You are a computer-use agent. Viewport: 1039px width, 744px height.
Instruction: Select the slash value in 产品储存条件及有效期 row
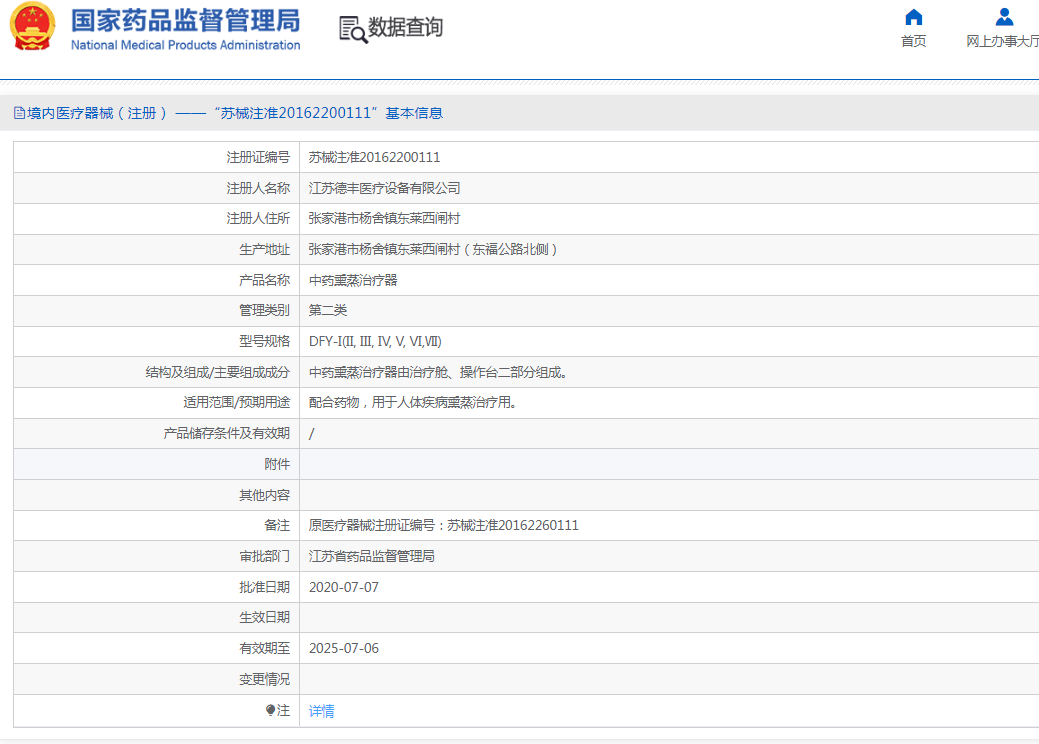coord(311,434)
